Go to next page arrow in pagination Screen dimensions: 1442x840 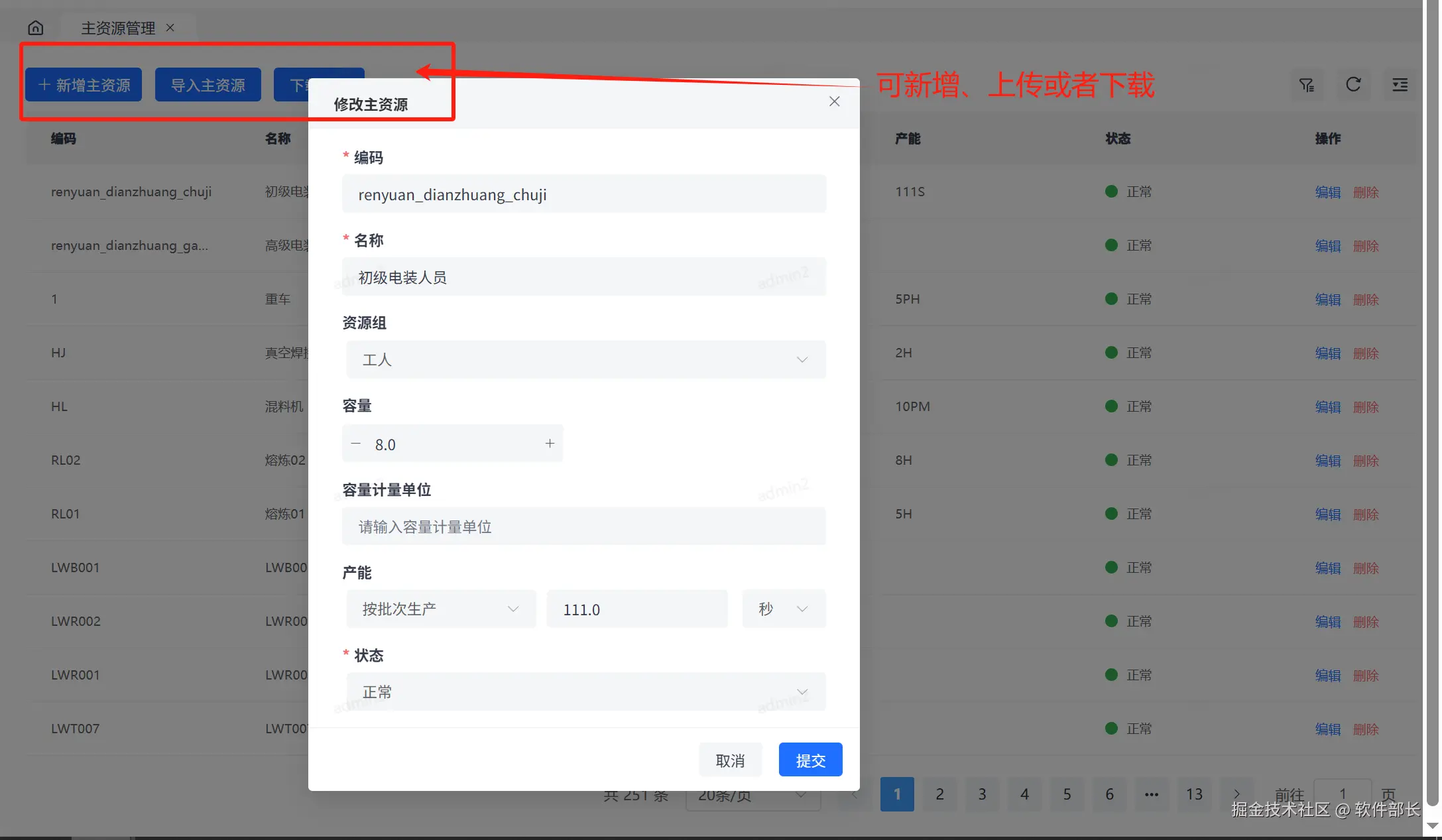click(1236, 794)
